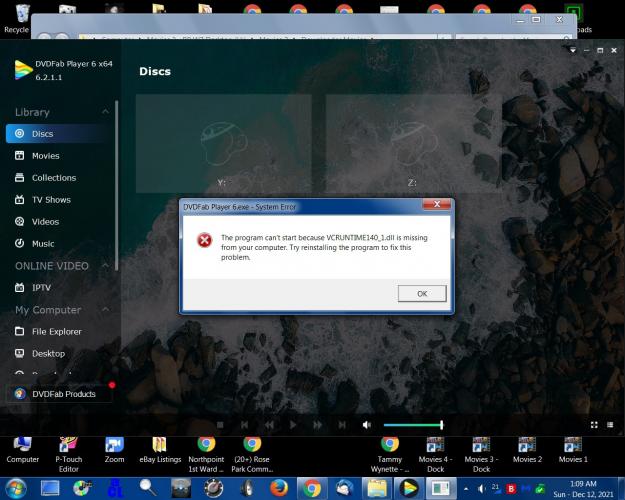
Task: Open Chrome from the taskbar
Action: point(312,488)
